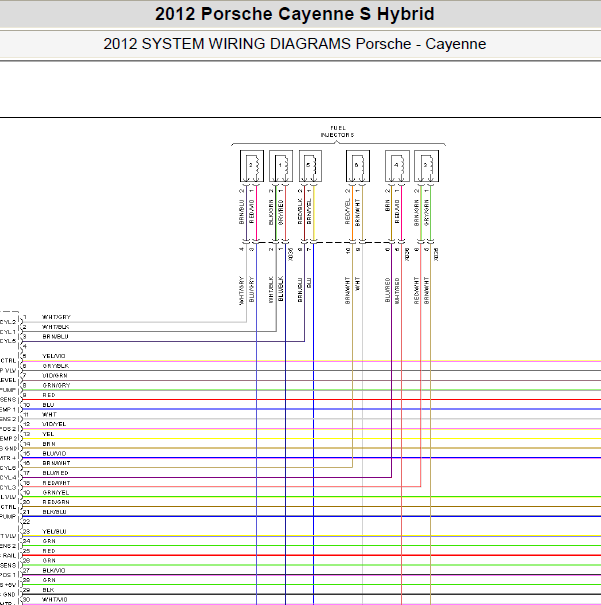Image resolution: width=601 pixels, height=605 pixels.
Task: Click the vertical RED/BLK label under injector 5
Action: point(300,211)
